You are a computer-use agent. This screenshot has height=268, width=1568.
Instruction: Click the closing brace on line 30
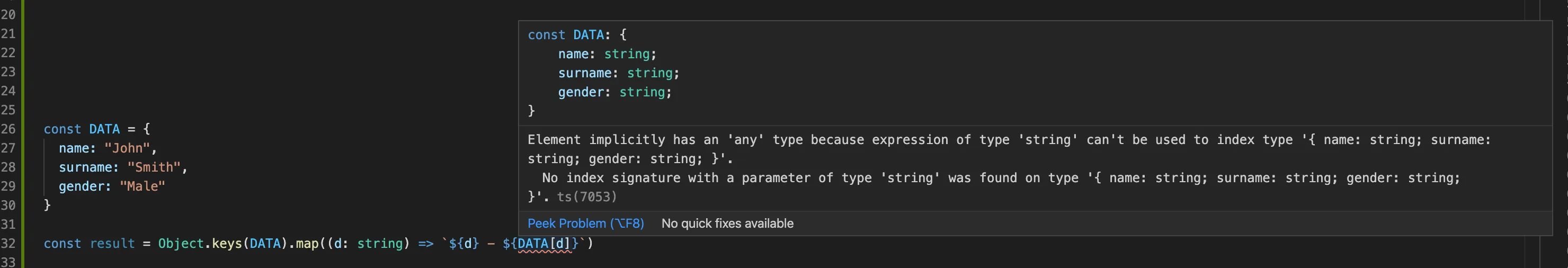(48, 206)
